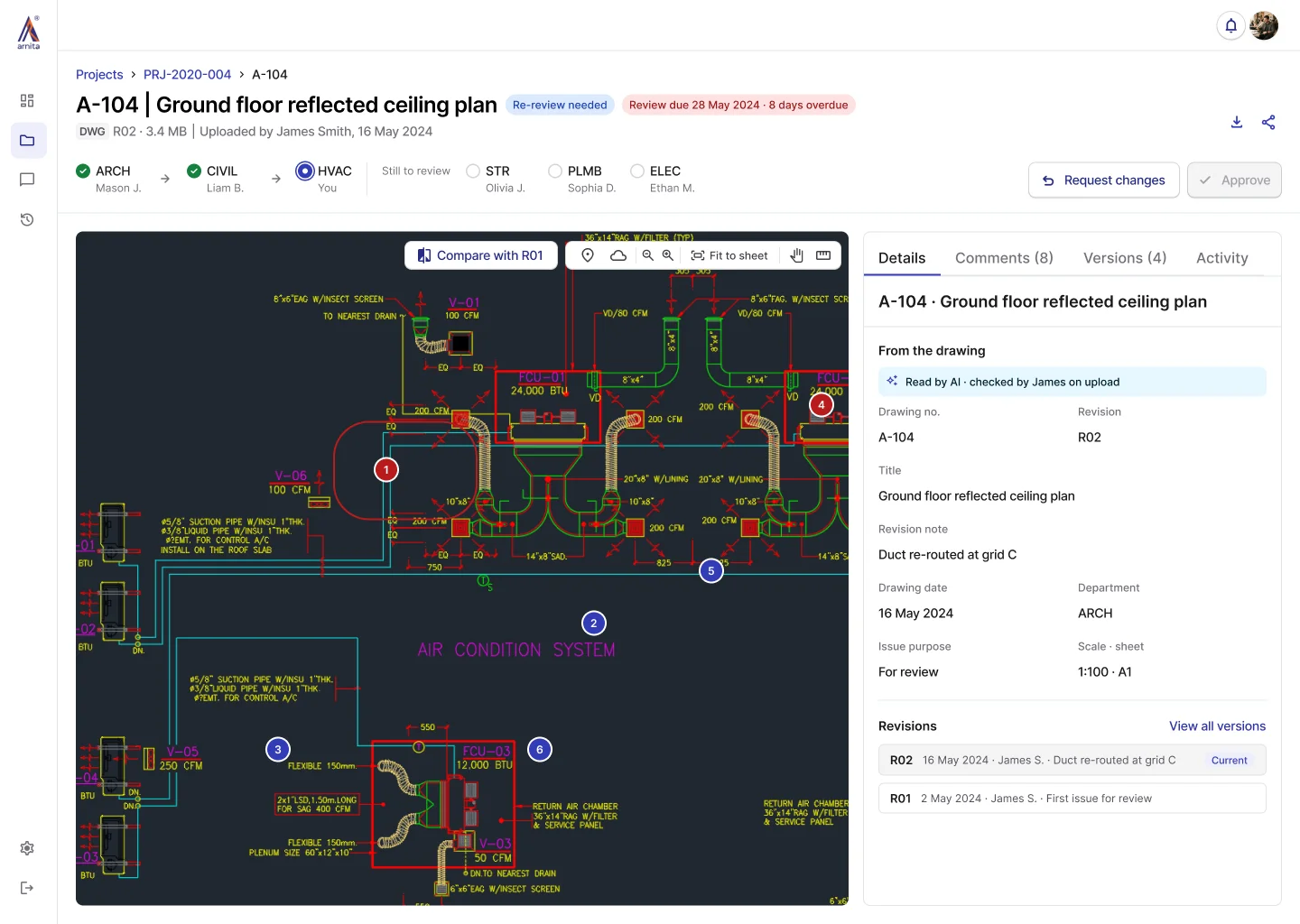This screenshot has height=924, width=1300.
Task: Open comment marker 6 on drawing
Action: [x=540, y=750]
